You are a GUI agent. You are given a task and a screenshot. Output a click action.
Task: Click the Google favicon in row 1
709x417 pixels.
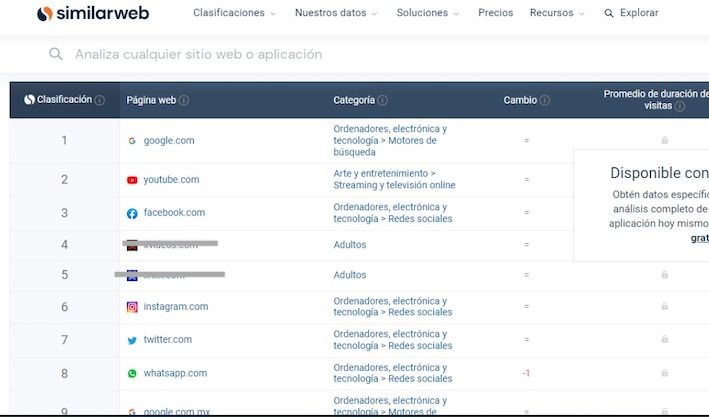pos(132,141)
